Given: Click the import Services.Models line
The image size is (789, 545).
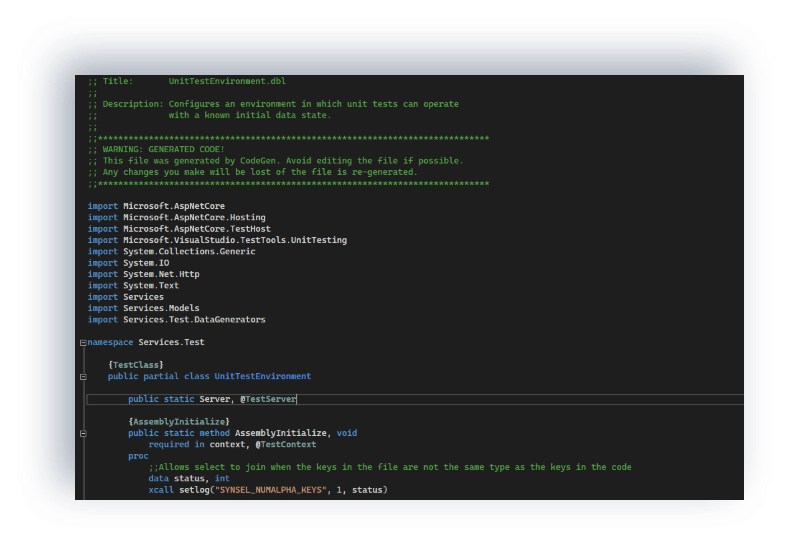Looking at the screenshot, I should 143,308.
